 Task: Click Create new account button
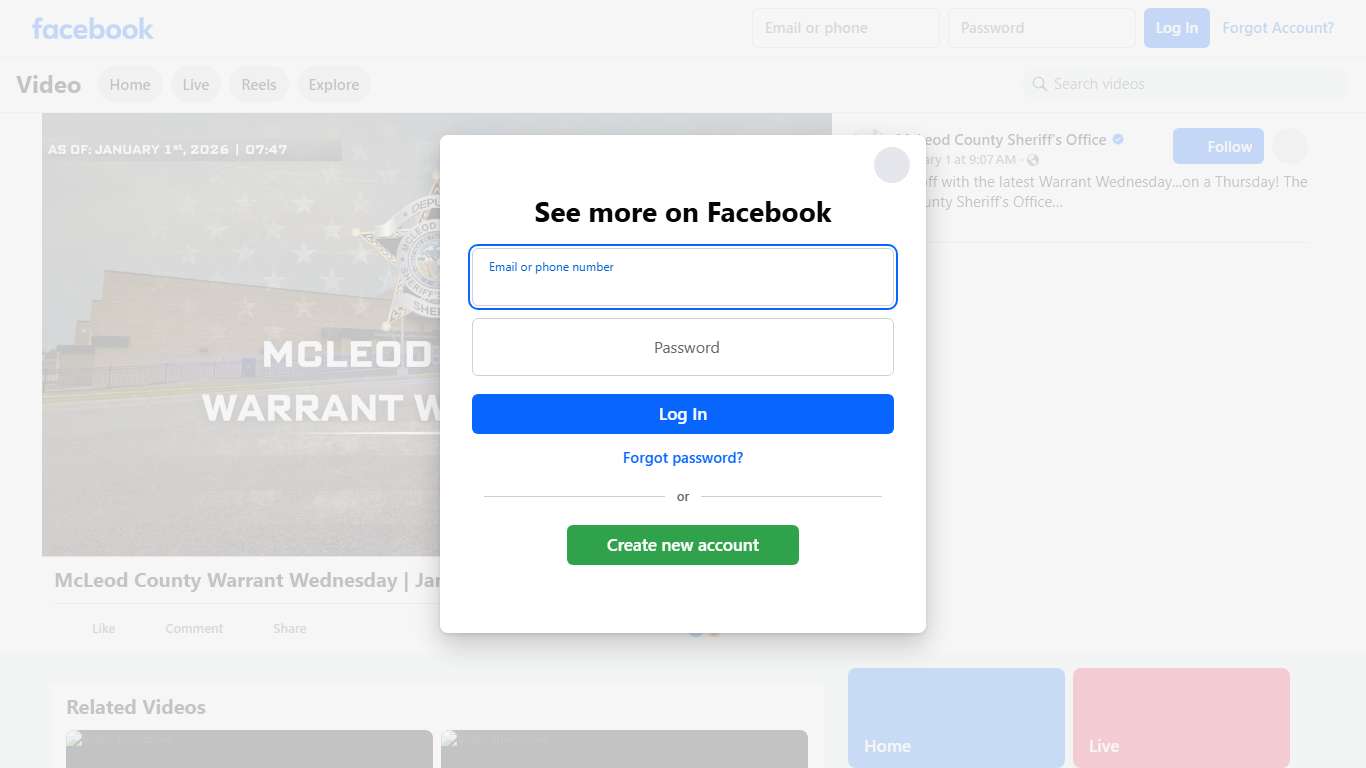click(683, 545)
